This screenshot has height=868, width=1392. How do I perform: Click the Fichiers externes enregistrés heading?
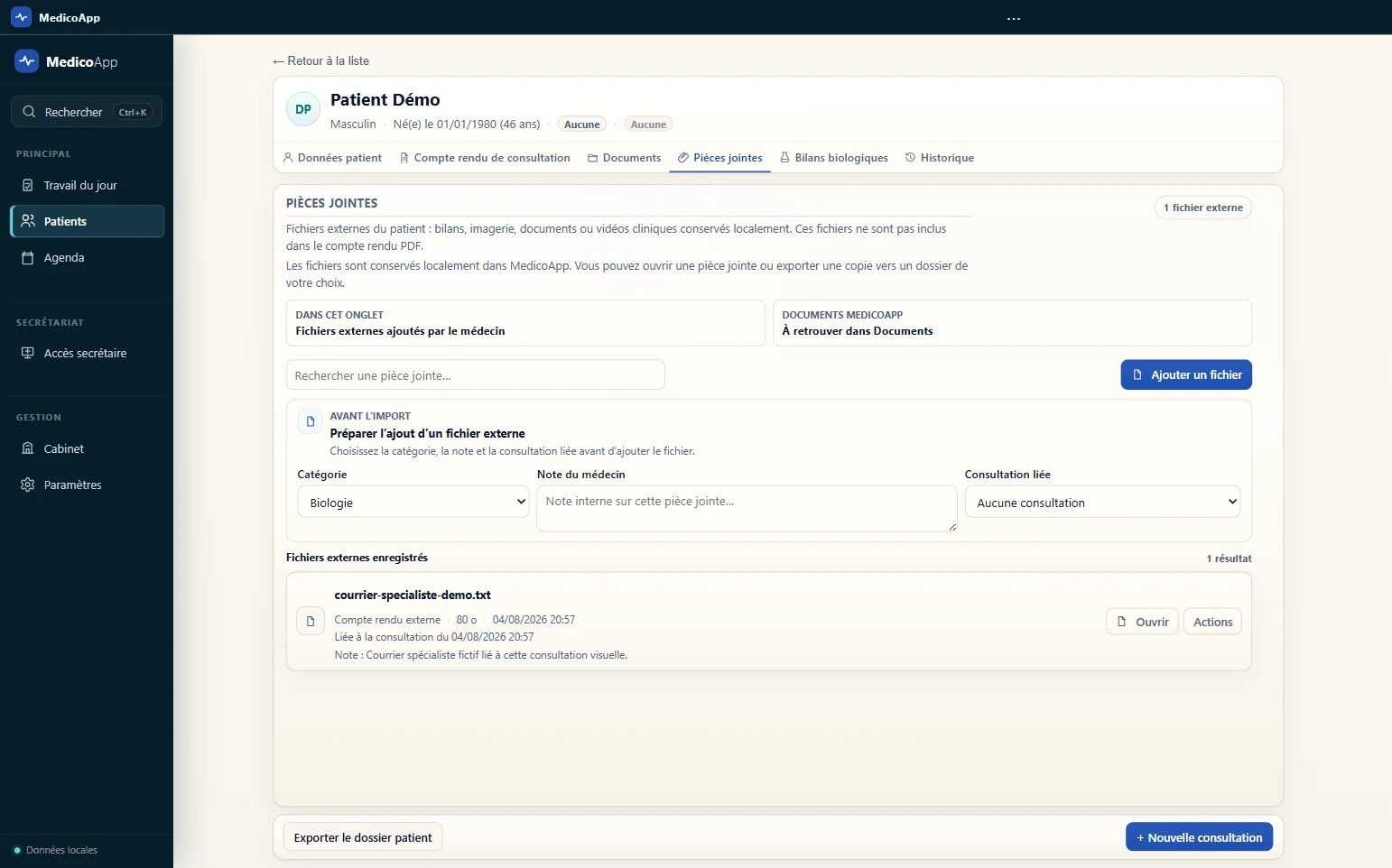[x=357, y=558]
